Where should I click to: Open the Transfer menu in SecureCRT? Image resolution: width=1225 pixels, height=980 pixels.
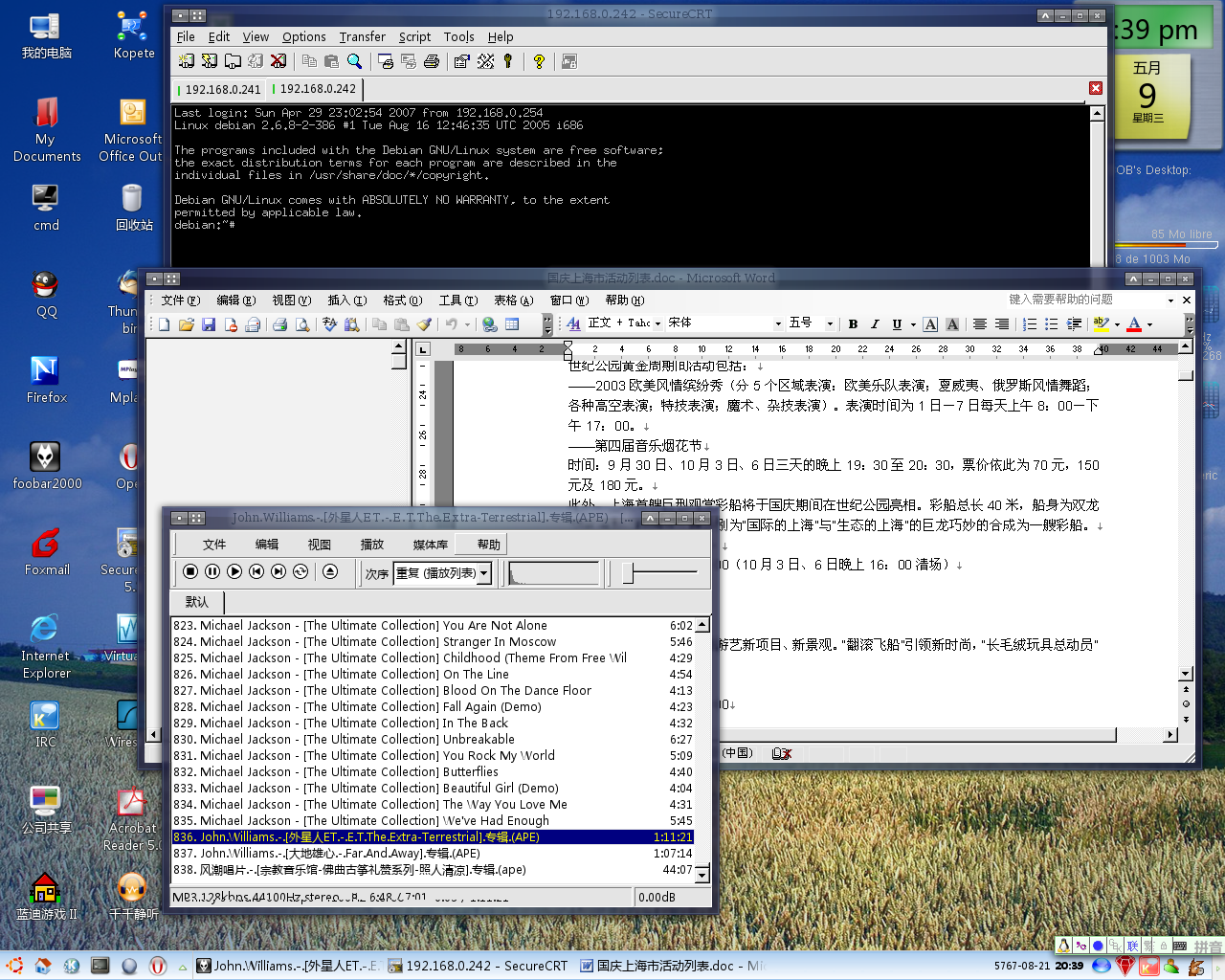362,36
